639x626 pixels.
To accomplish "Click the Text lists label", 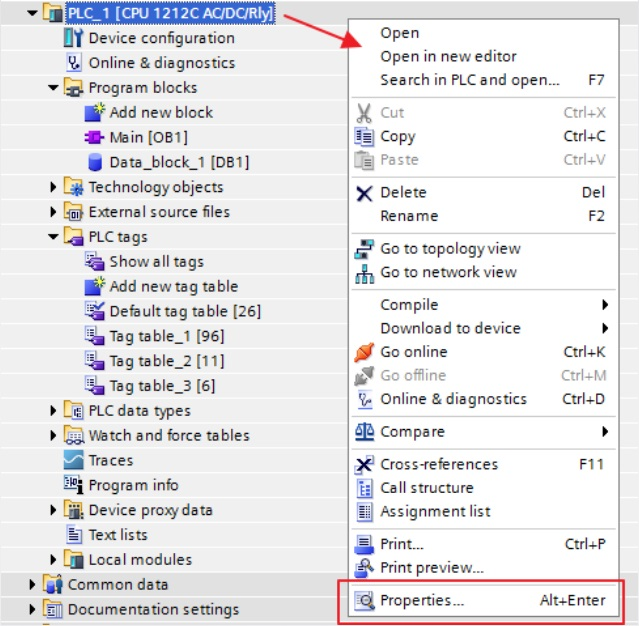I will [118, 535].
